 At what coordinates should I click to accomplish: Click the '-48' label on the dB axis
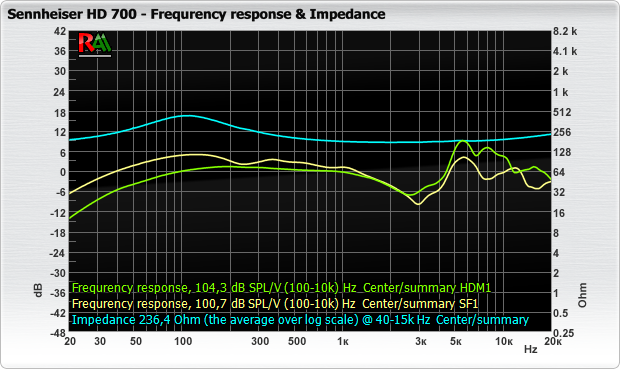tap(58, 334)
